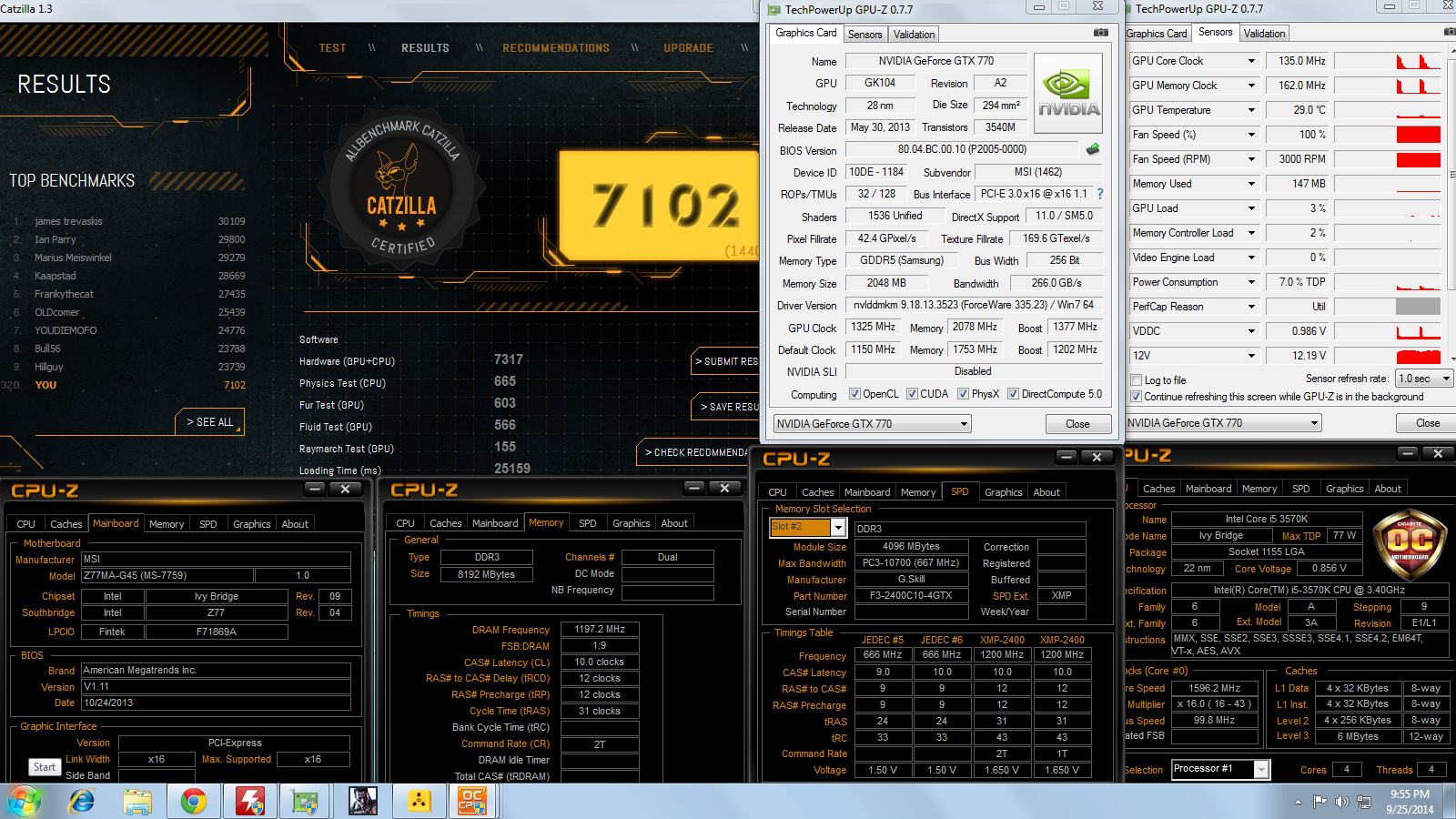This screenshot has width=1456, height=819.
Task: Toggle the DirectCompute 5.0 checkbox
Action: coord(1013,394)
